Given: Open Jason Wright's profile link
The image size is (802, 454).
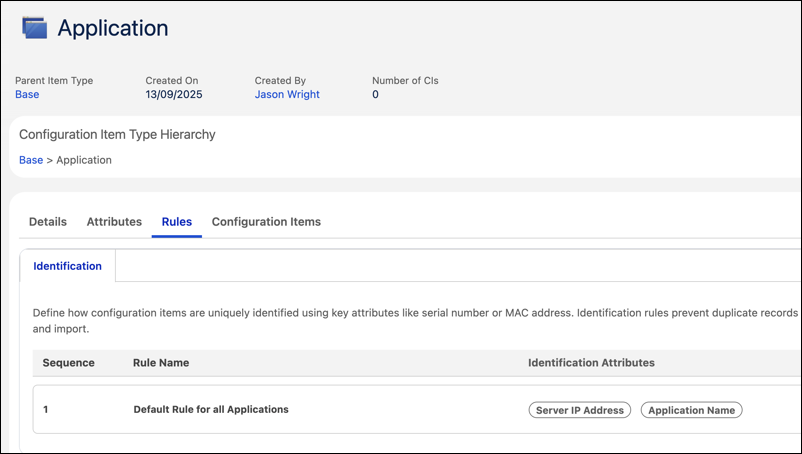Looking at the screenshot, I should (x=287, y=95).
